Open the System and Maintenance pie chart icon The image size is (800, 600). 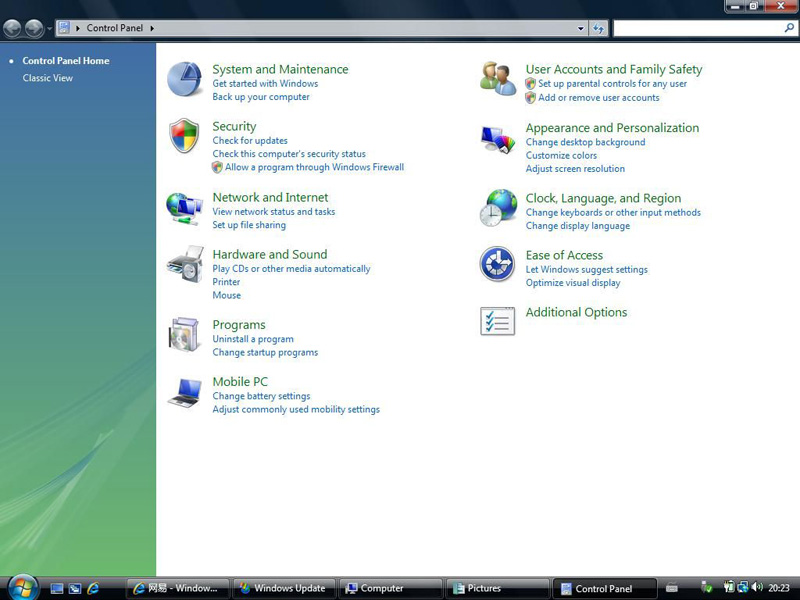(185, 79)
